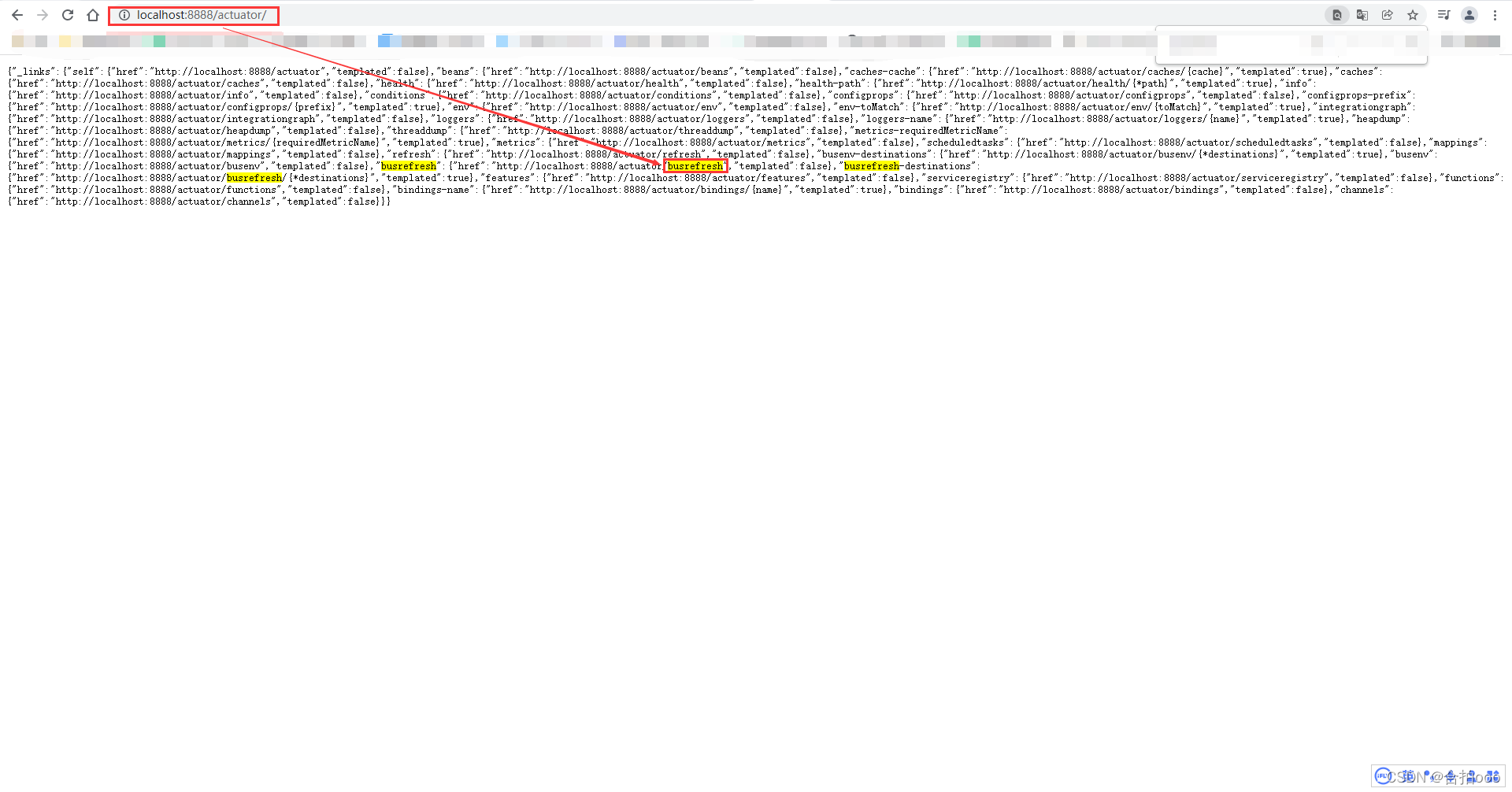Click the "caches-cache" key text
1512x792 pixels.
883,72
